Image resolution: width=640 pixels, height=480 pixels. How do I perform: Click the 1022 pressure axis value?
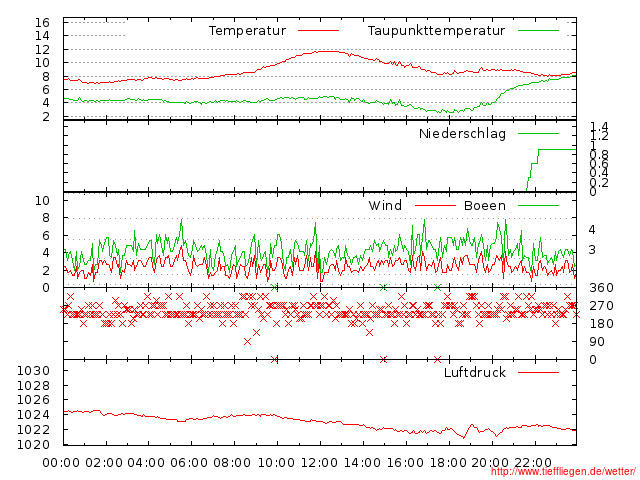[x=33, y=429]
